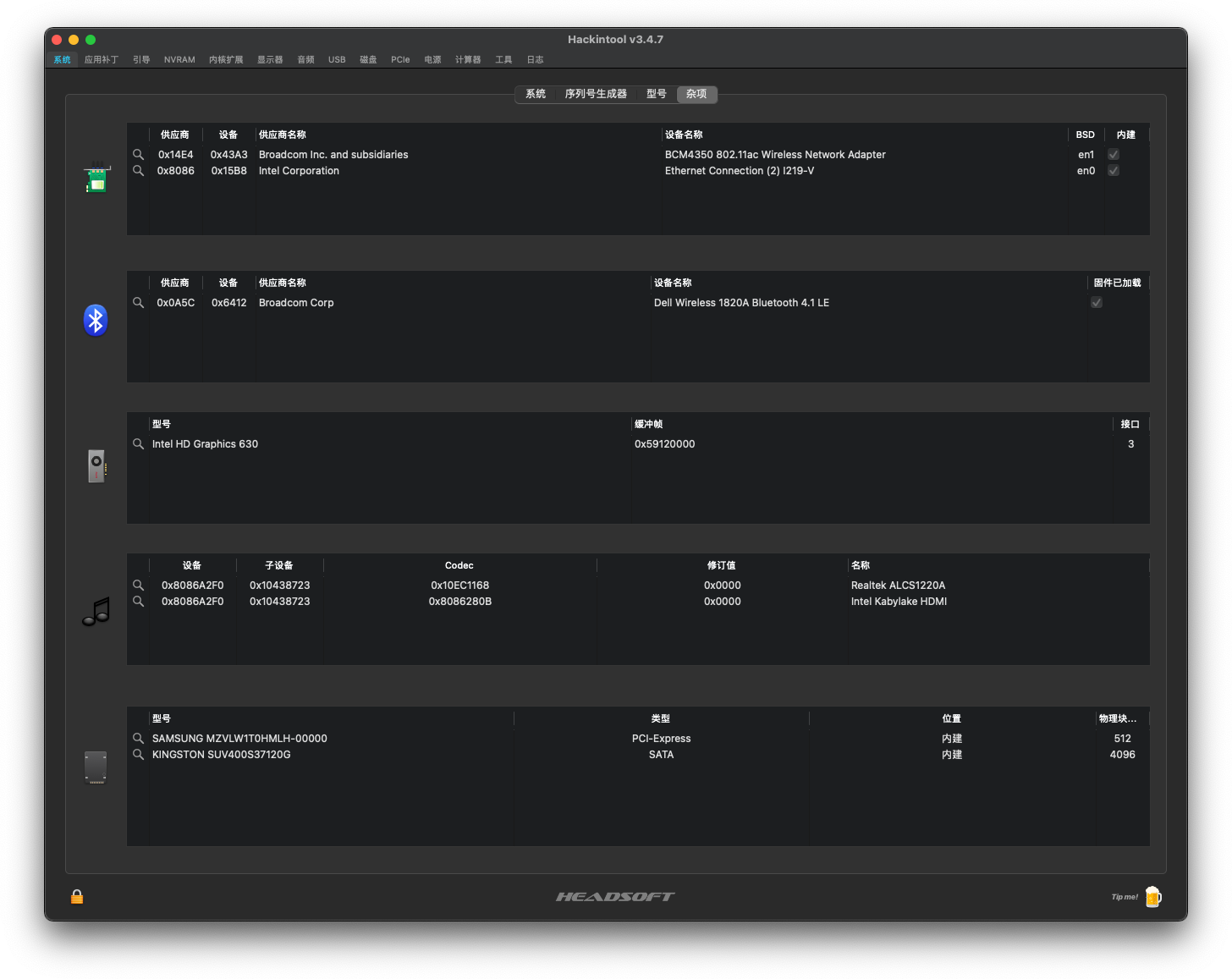
Task: Click the PCI-Express type cell
Action: pos(662,739)
